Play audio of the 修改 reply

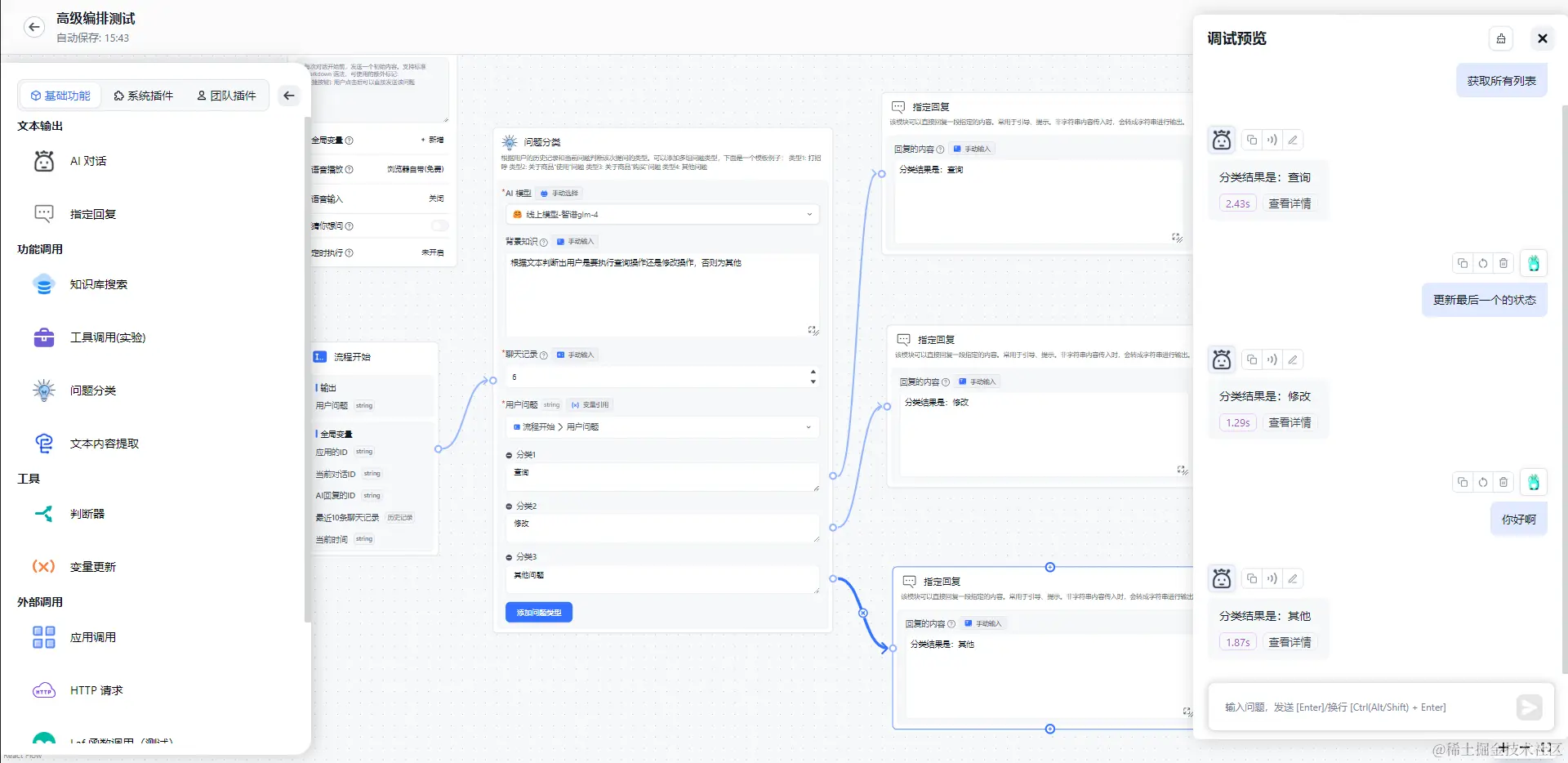1272,359
